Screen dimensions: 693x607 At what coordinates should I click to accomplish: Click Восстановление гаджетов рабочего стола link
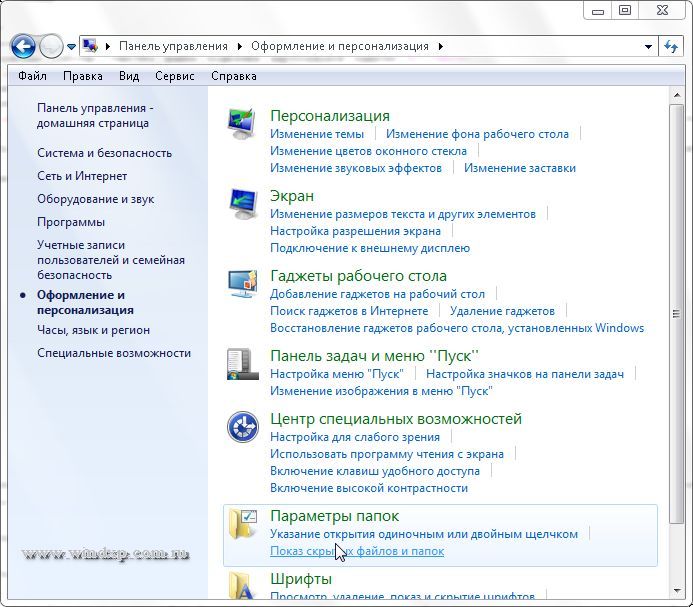(x=457, y=328)
